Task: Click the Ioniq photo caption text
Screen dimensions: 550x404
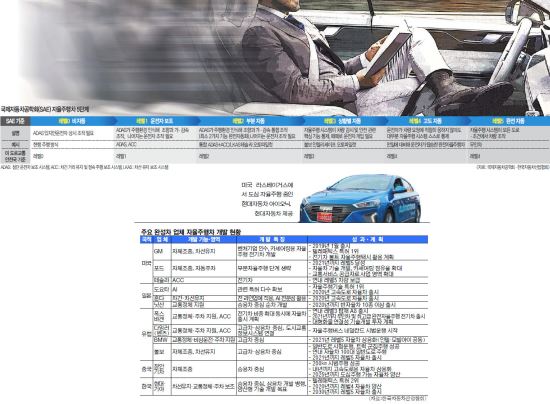Action: pyautogui.click(x=267, y=199)
